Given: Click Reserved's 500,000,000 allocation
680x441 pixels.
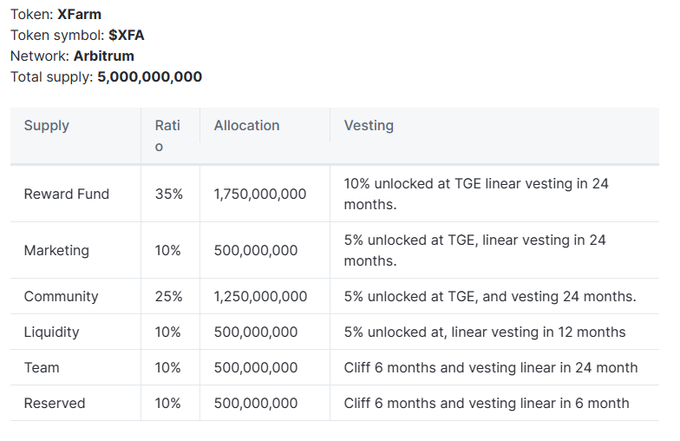Looking at the screenshot, I should coord(256,403).
